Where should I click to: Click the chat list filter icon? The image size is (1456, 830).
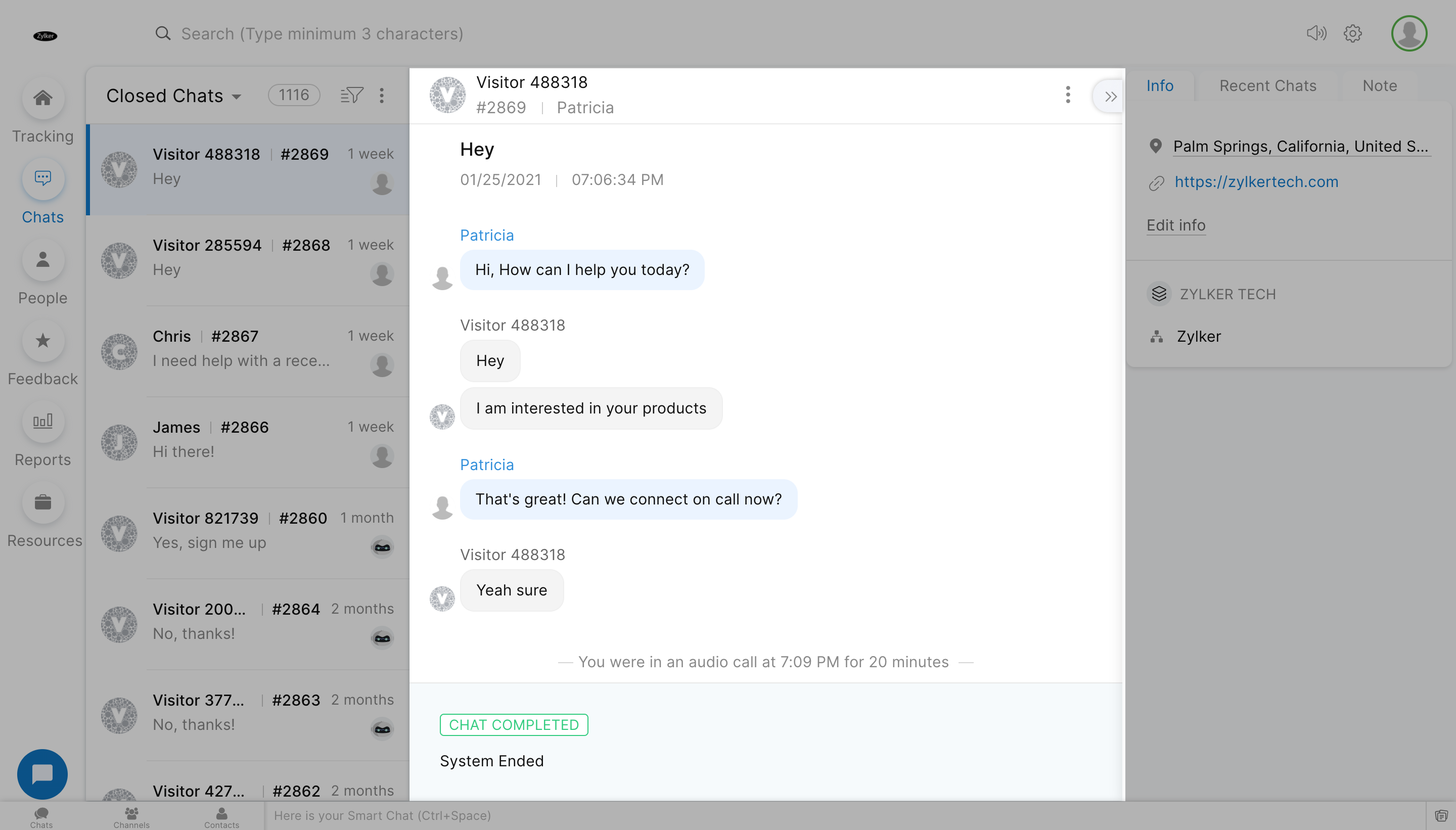click(x=351, y=95)
